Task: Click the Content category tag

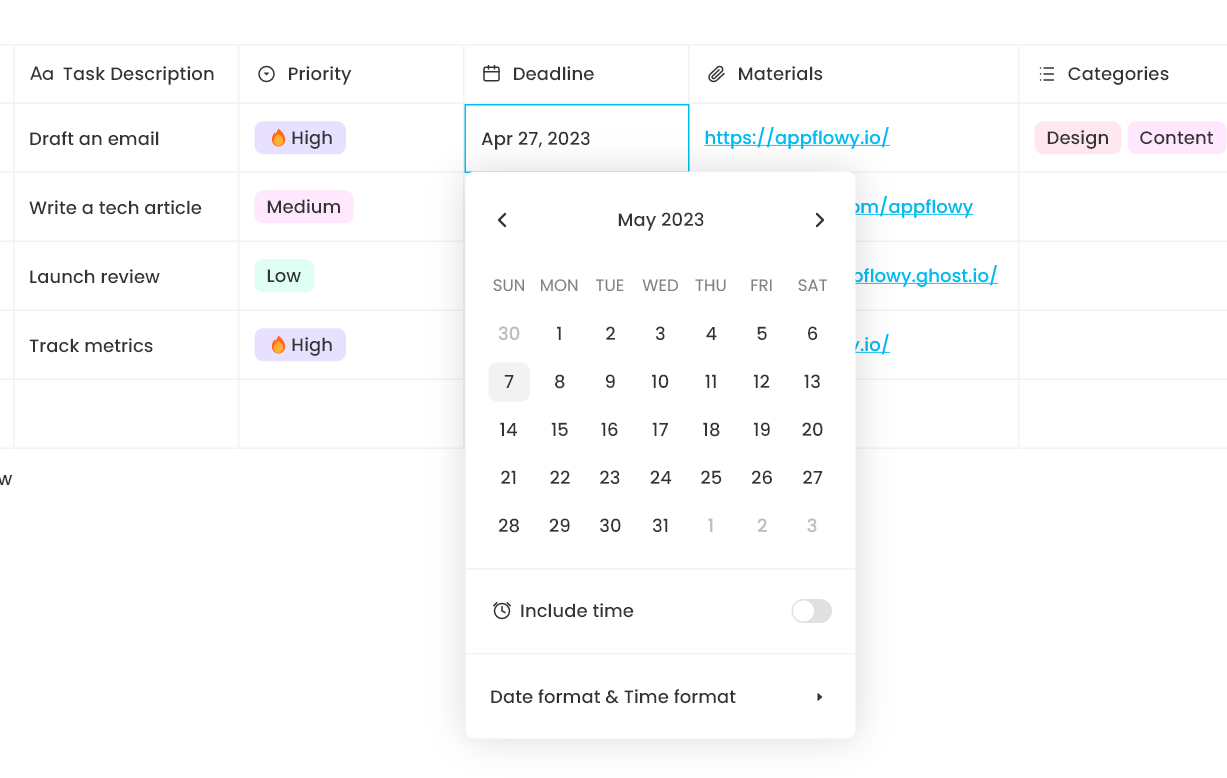Action: [1176, 138]
